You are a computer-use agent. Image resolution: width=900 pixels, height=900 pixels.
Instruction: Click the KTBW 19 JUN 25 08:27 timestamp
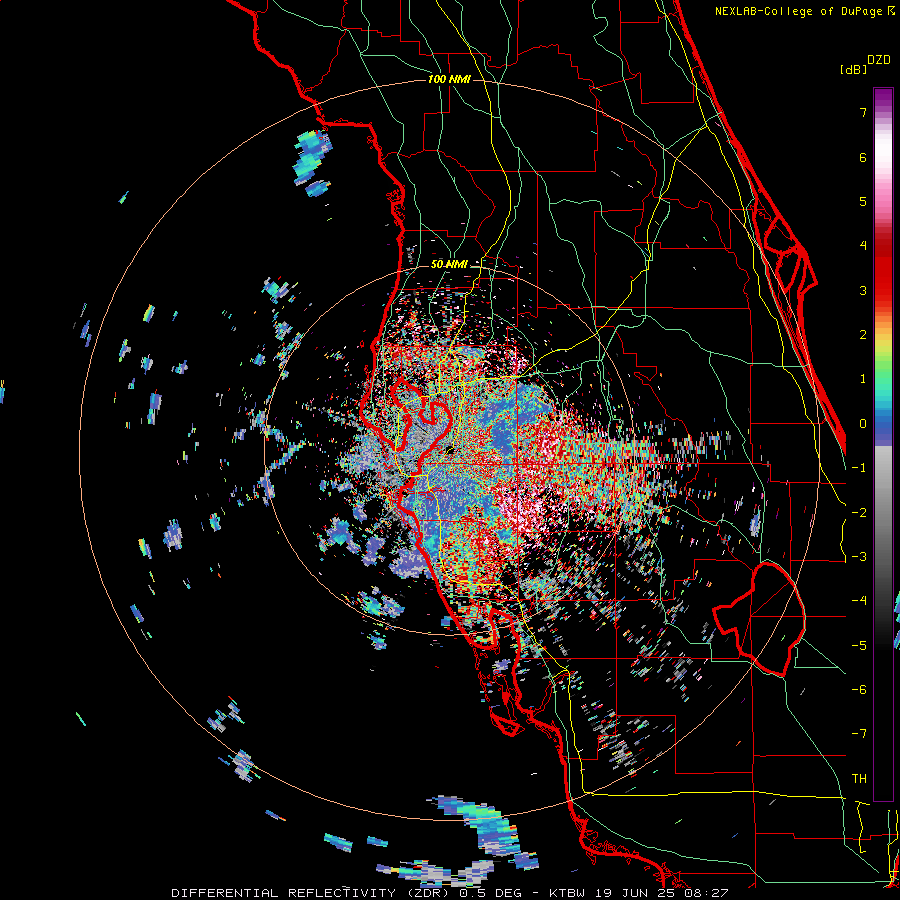point(639,893)
